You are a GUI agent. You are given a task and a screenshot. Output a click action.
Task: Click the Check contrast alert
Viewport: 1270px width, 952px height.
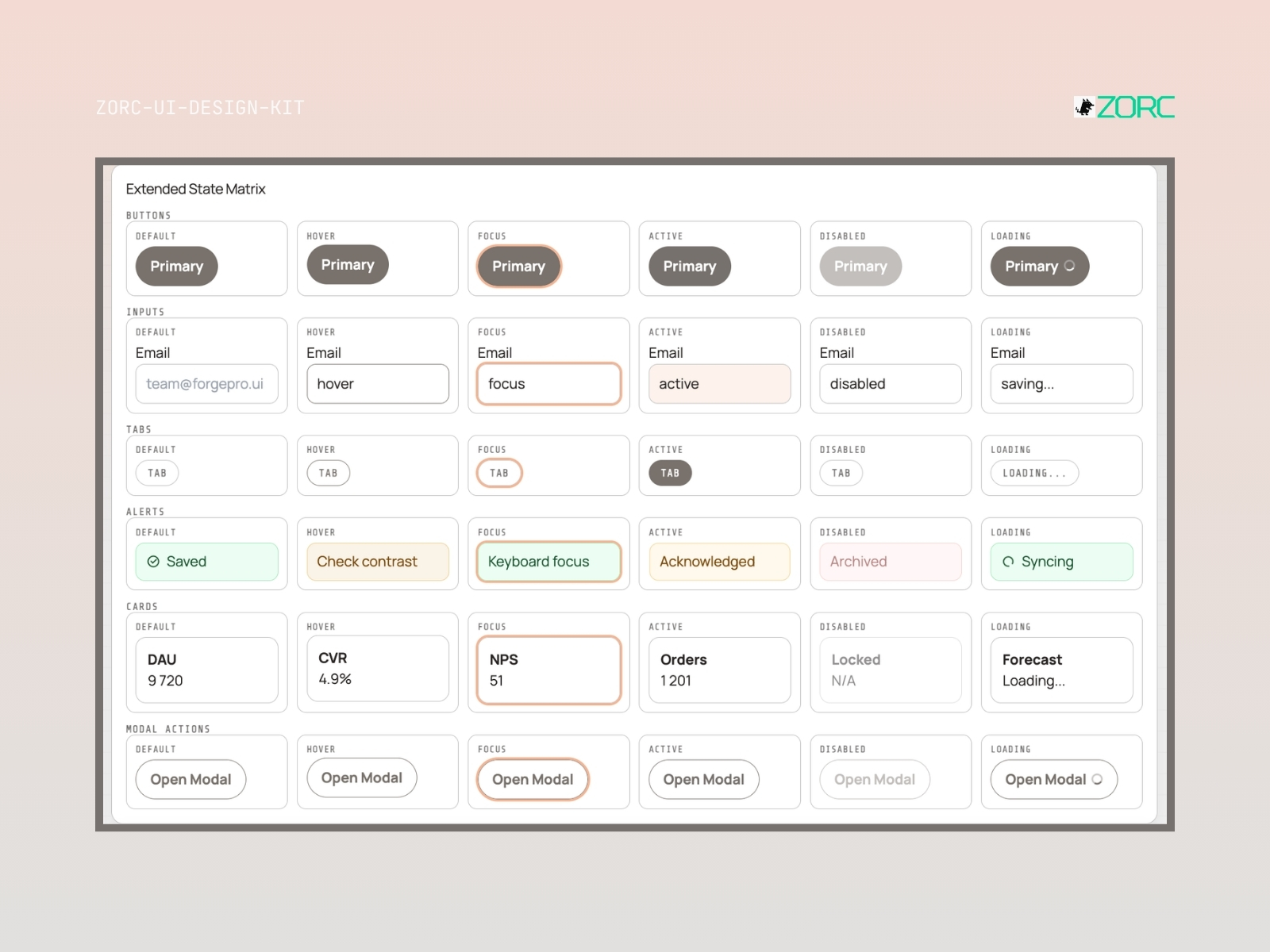[378, 562]
